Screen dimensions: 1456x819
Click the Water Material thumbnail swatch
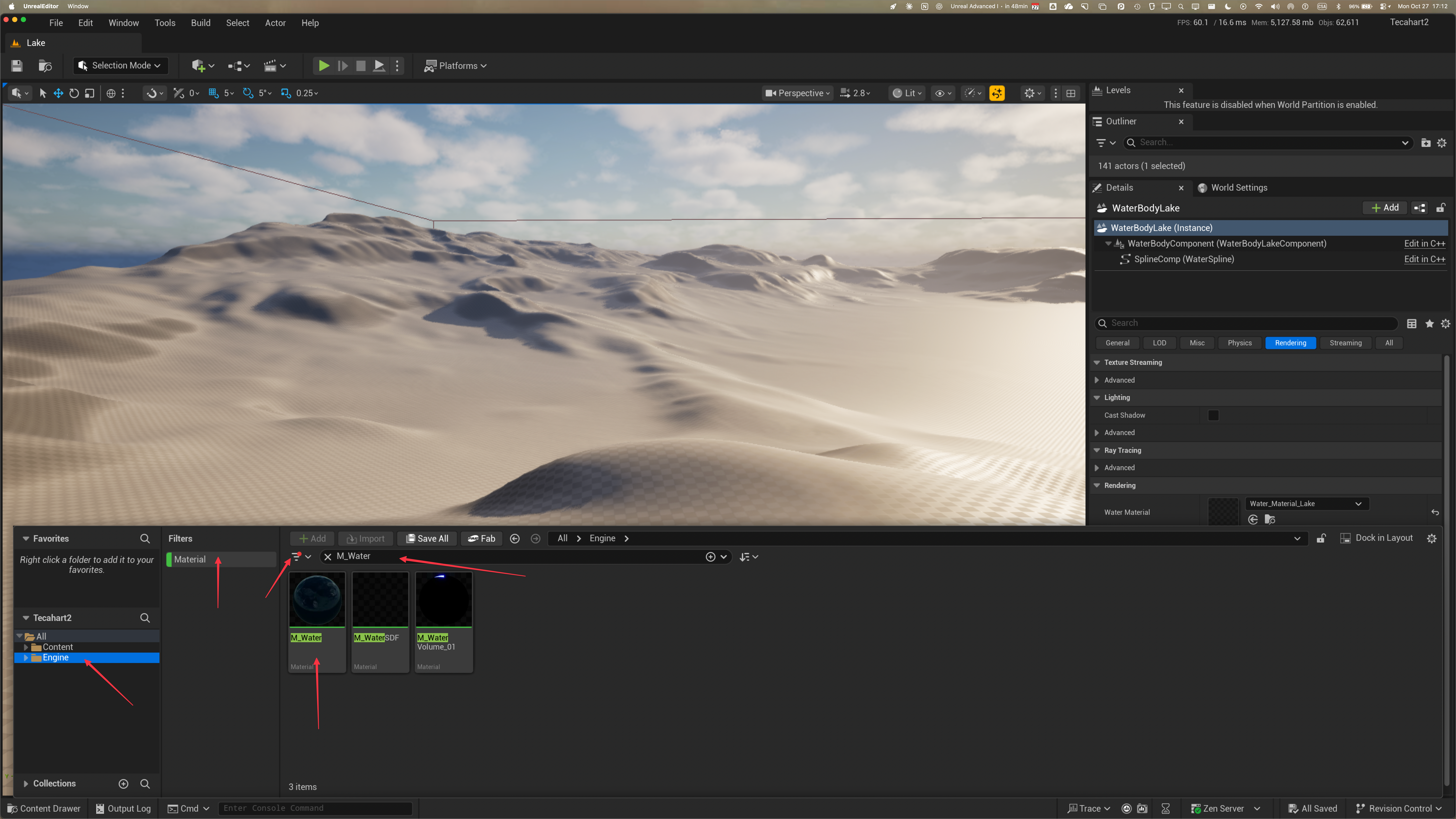[x=1223, y=512]
